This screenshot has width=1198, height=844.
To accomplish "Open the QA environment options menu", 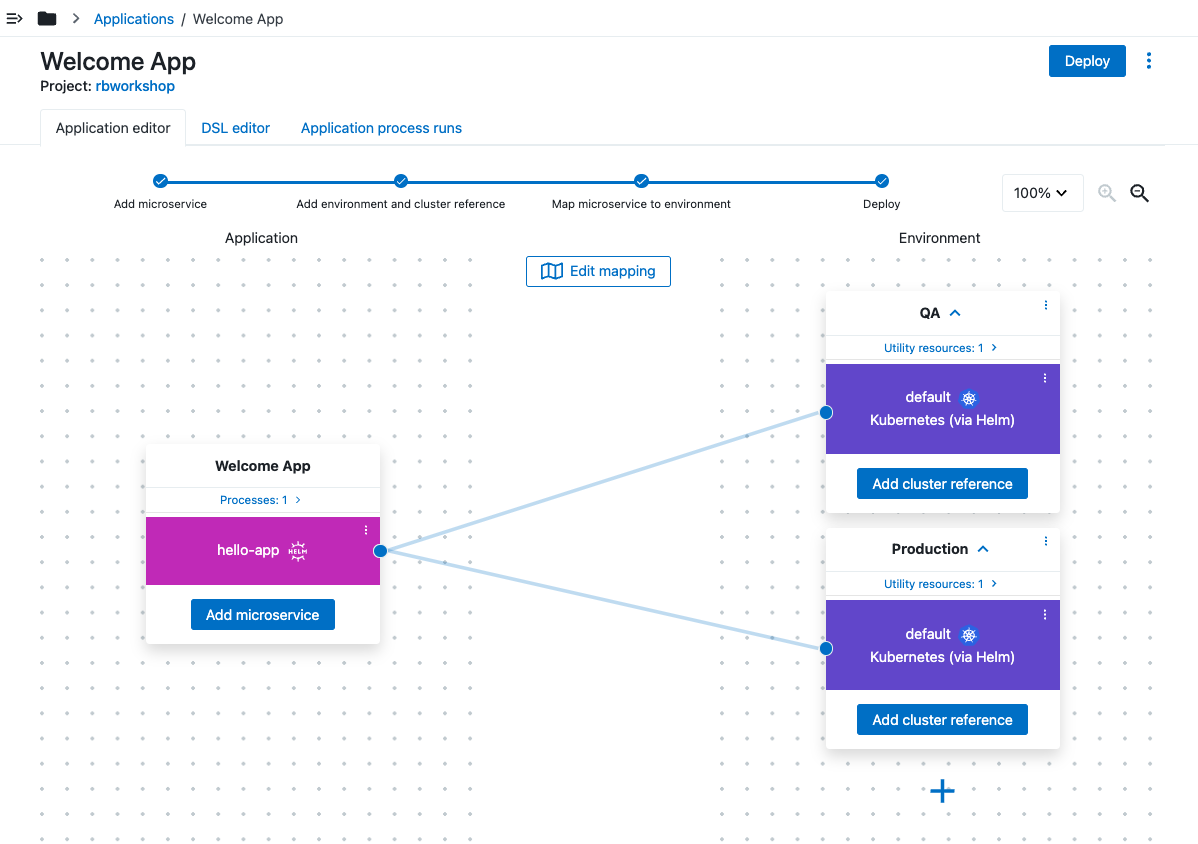I will pos(1046,305).
